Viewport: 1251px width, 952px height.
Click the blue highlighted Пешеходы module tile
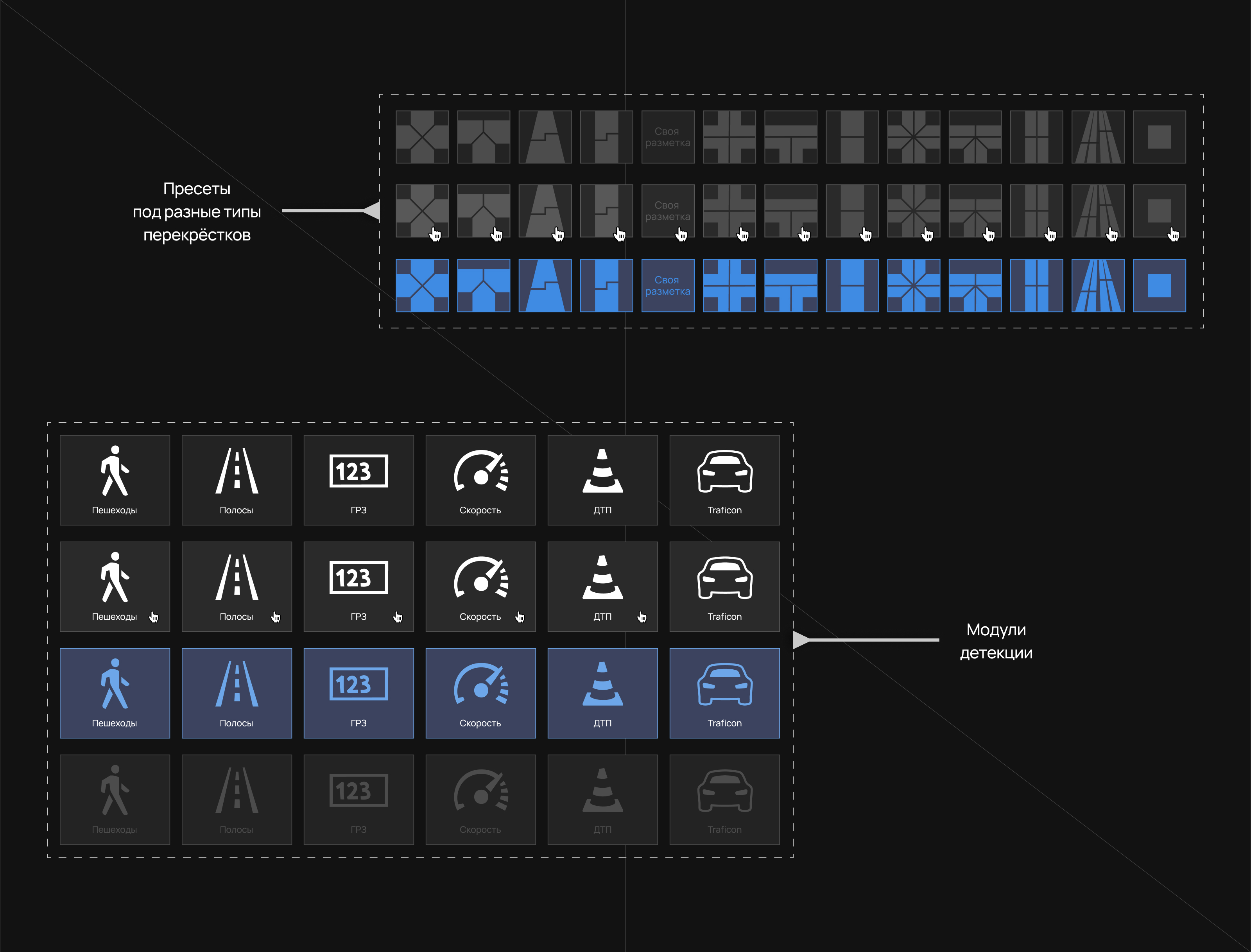115,692
